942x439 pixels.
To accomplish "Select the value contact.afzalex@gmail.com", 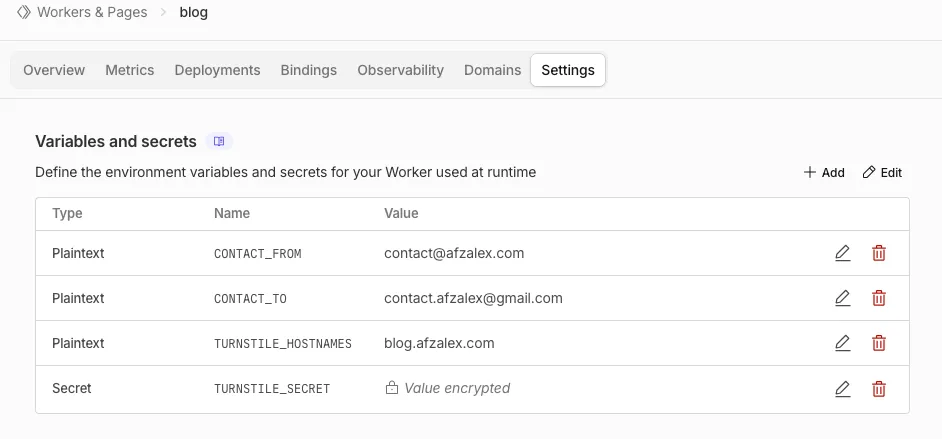I will point(473,298).
